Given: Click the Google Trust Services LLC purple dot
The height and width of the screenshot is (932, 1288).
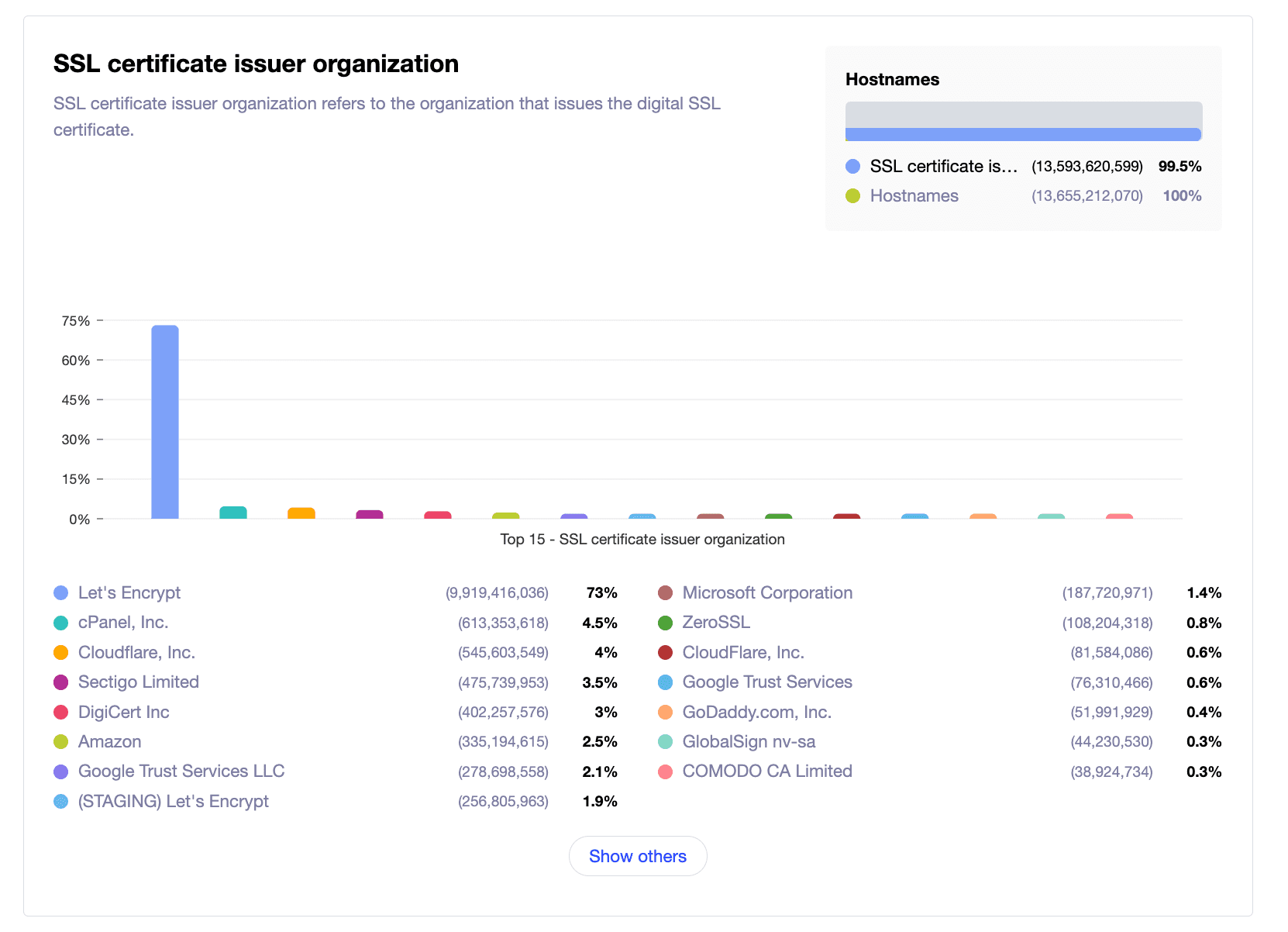Looking at the screenshot, I should (x=61, y=771).
